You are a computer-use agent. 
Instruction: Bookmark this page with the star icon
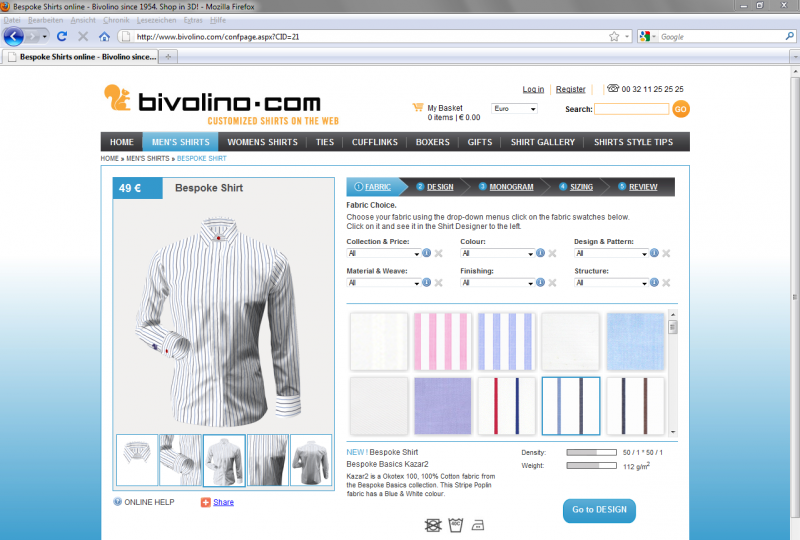tap(614, 37)
